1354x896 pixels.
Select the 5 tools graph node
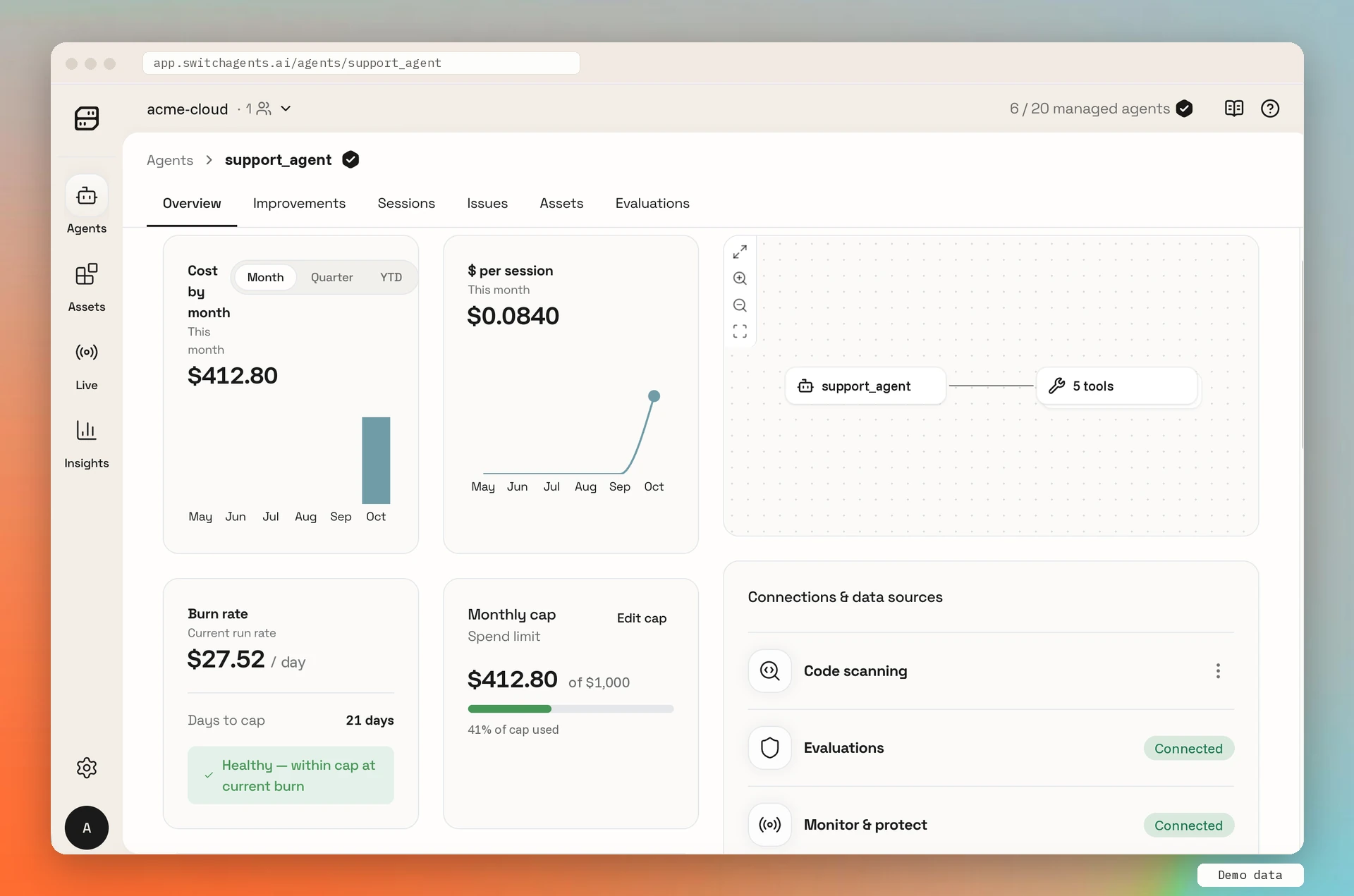(1117, 386)
